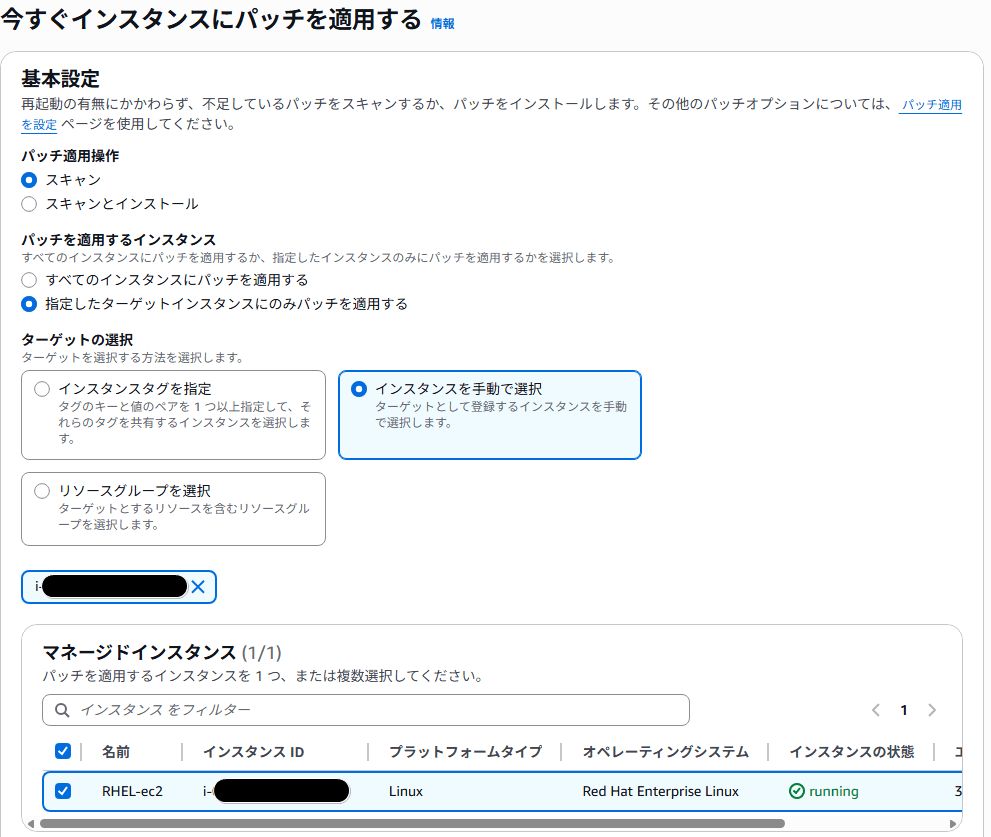The height and width of the screenshot is (837, 991).
Task: Choose すべてのインスタンスにパッチを適用する option
Action: [29, 280]
